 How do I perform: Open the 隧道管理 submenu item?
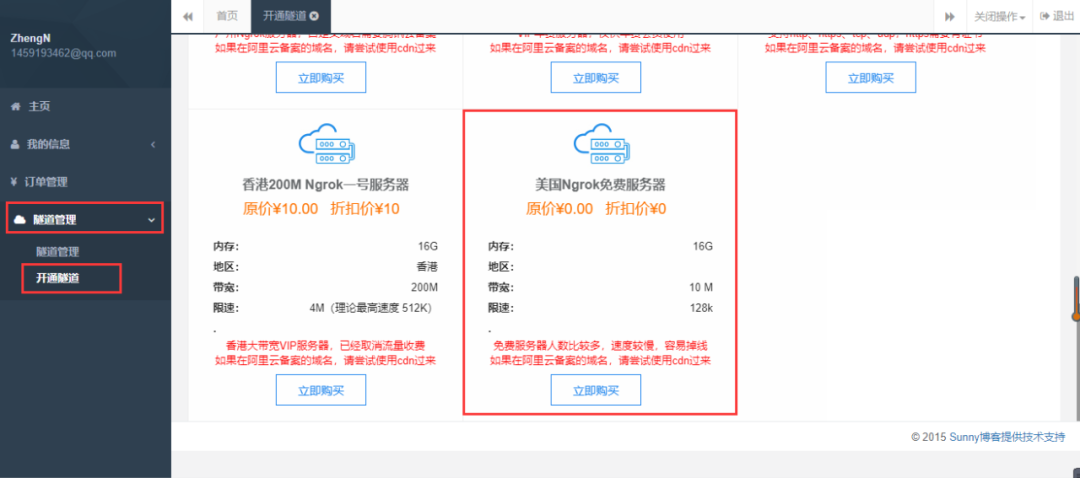[x=58, y=252]
